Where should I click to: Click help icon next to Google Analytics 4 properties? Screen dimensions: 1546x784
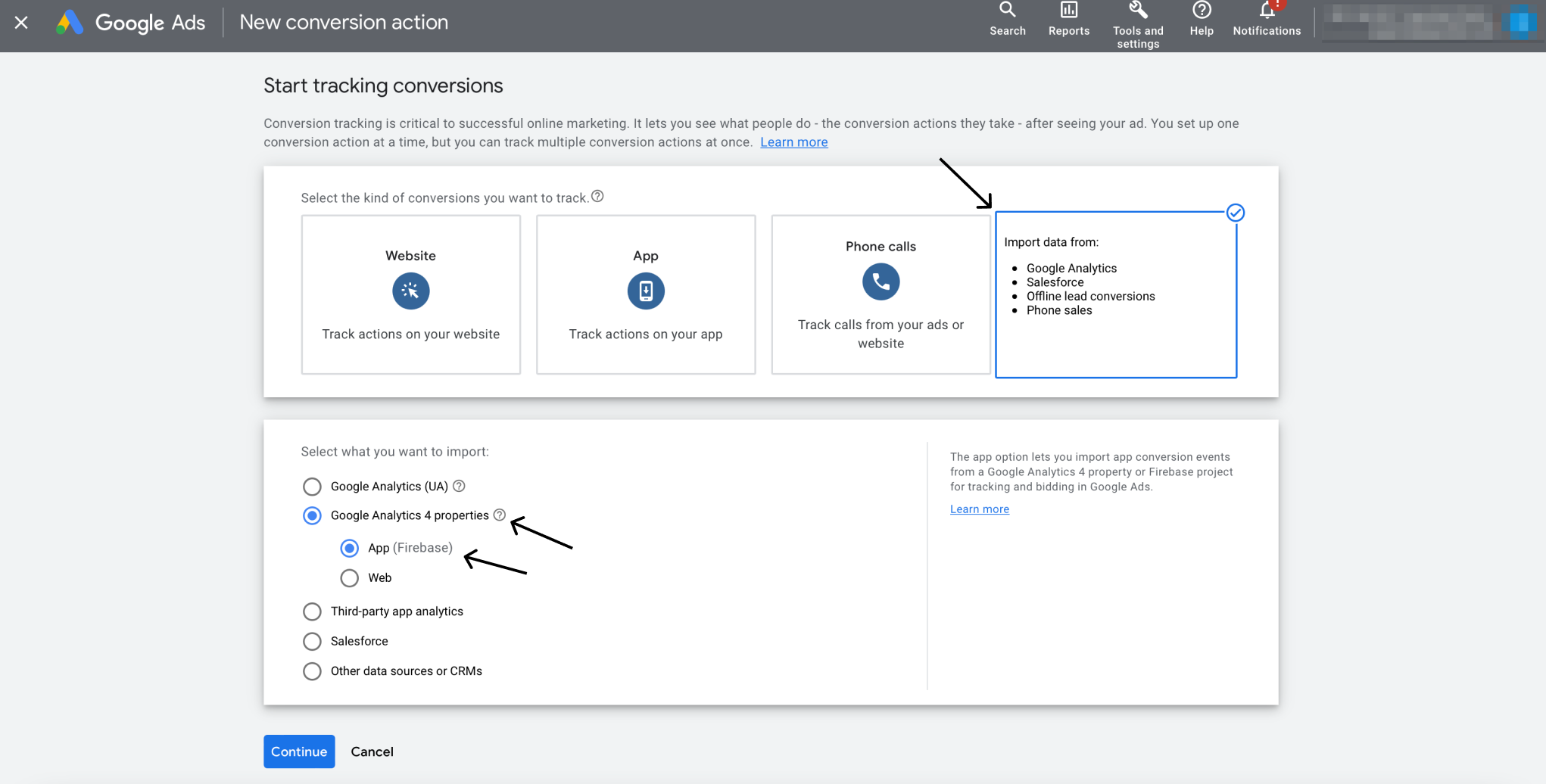pyautogui.click(x=500, y=515)
